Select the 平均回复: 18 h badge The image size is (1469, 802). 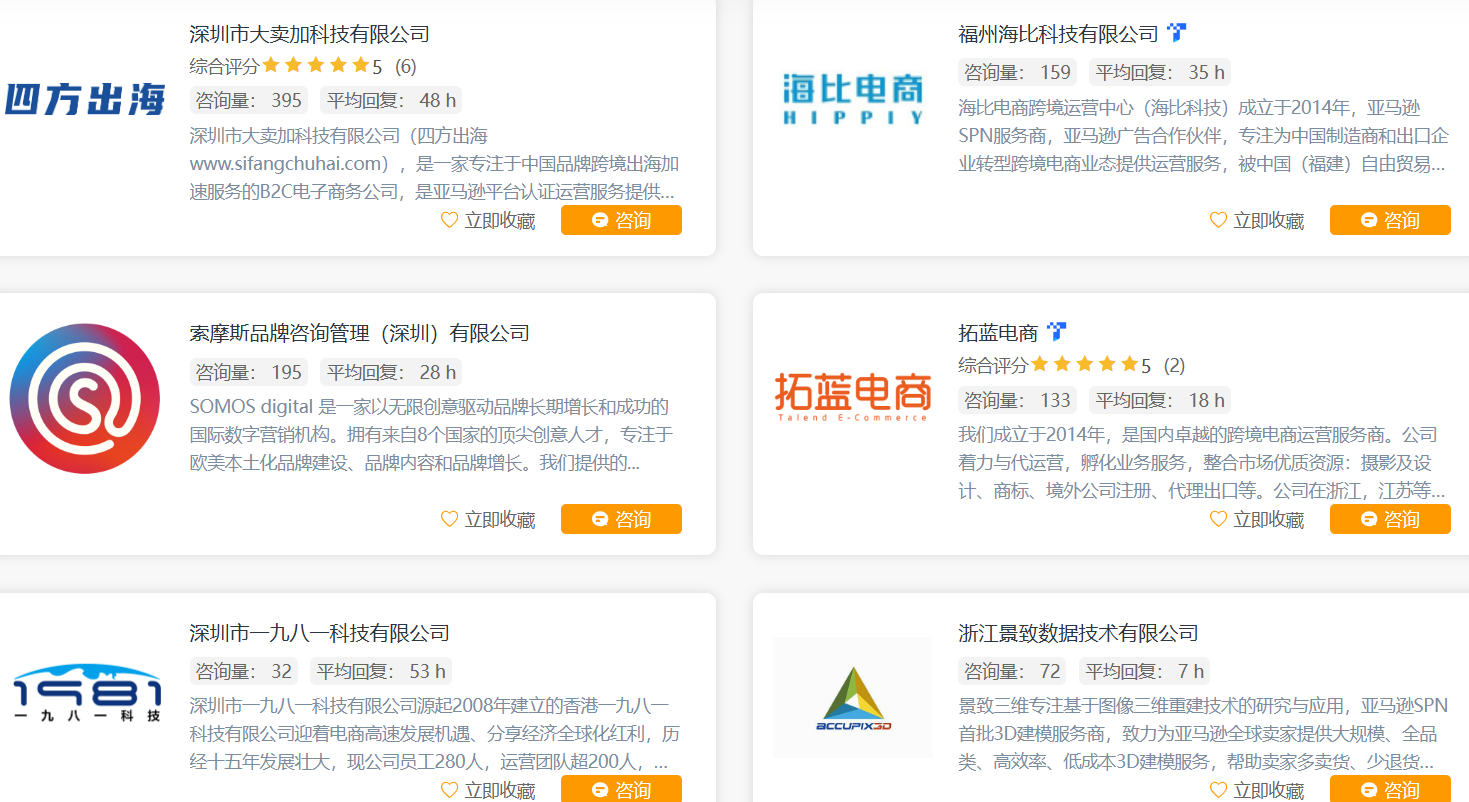[x=1160, y=400]
